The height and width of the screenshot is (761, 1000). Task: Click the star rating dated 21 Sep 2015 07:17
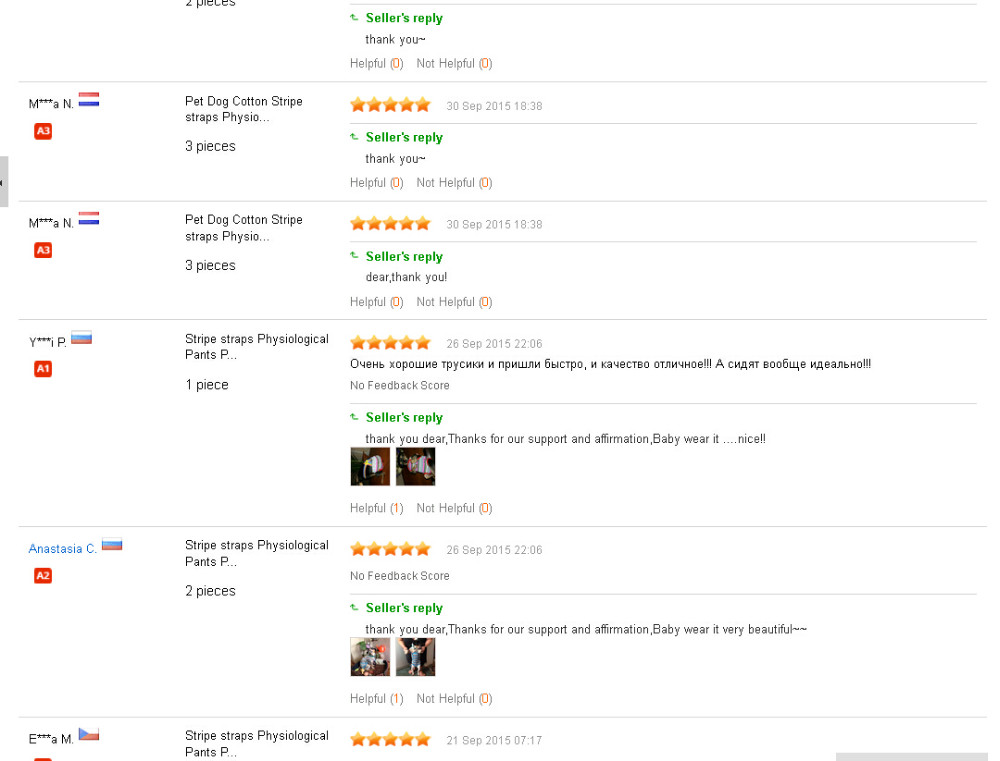(x=390, y=740)
